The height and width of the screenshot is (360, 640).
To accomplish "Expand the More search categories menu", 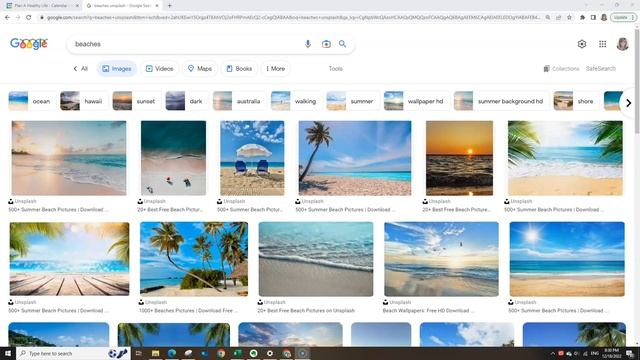I will 276,69.
